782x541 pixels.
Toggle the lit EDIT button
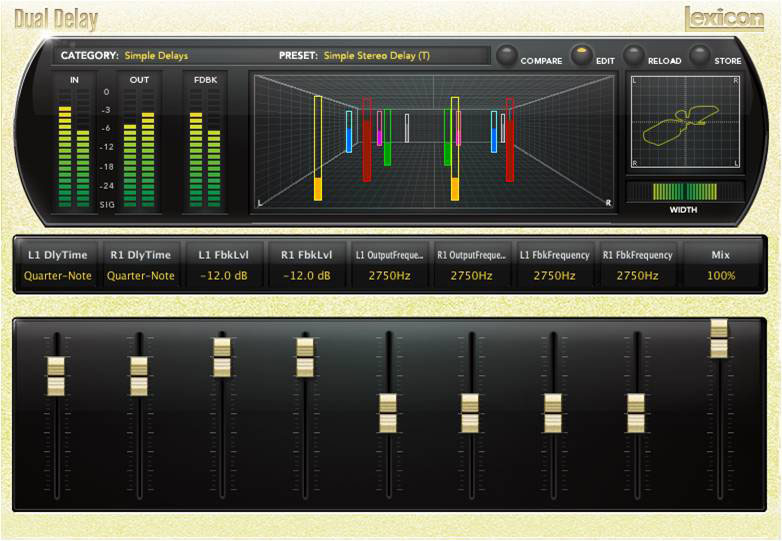click(x=581, y=54)
